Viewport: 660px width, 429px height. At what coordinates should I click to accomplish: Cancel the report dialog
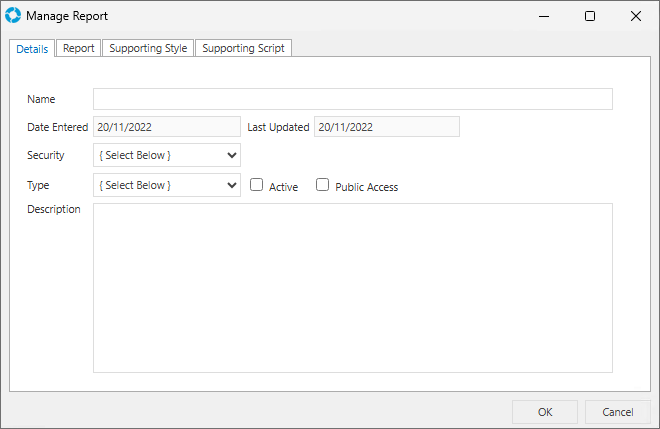click(x=617, y=412)
